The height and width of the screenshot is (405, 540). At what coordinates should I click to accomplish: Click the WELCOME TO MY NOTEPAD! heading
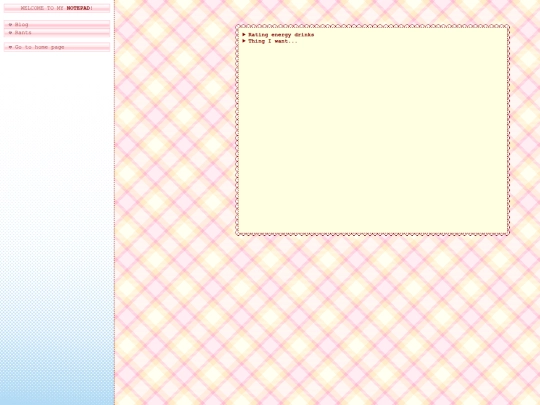tap(57, 8)
